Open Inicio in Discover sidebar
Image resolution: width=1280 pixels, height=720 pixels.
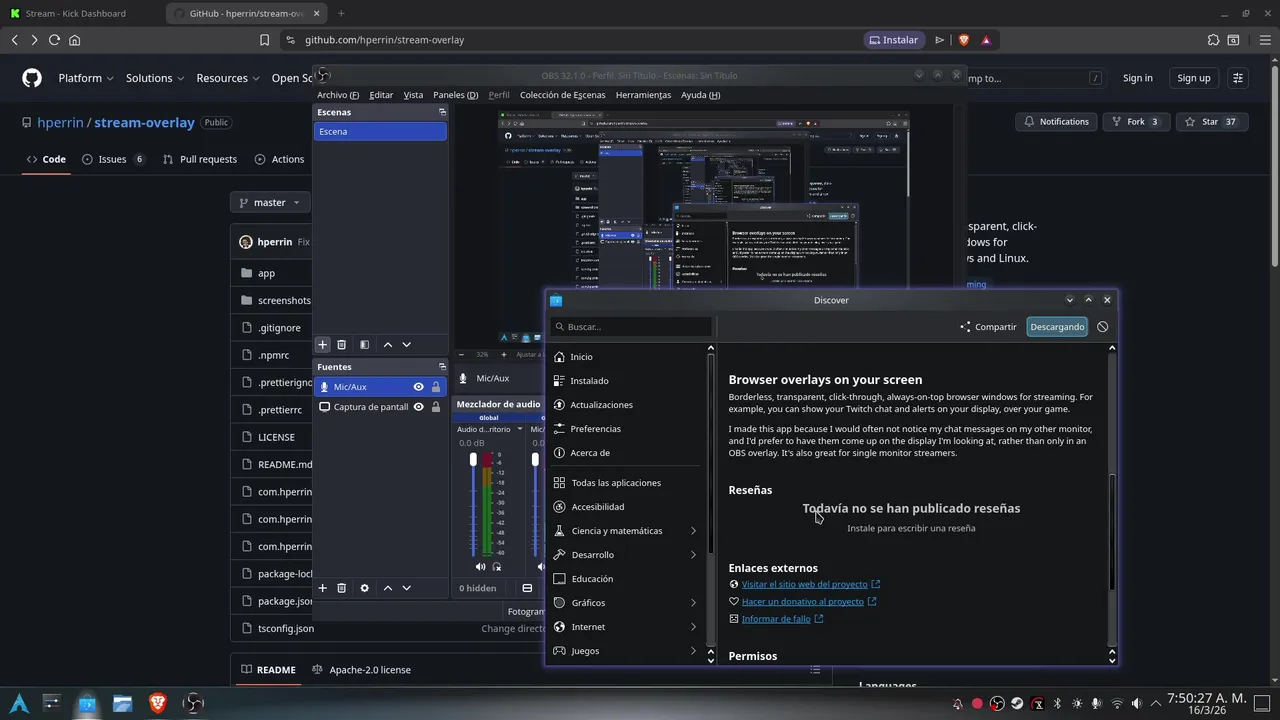point(627,357)
